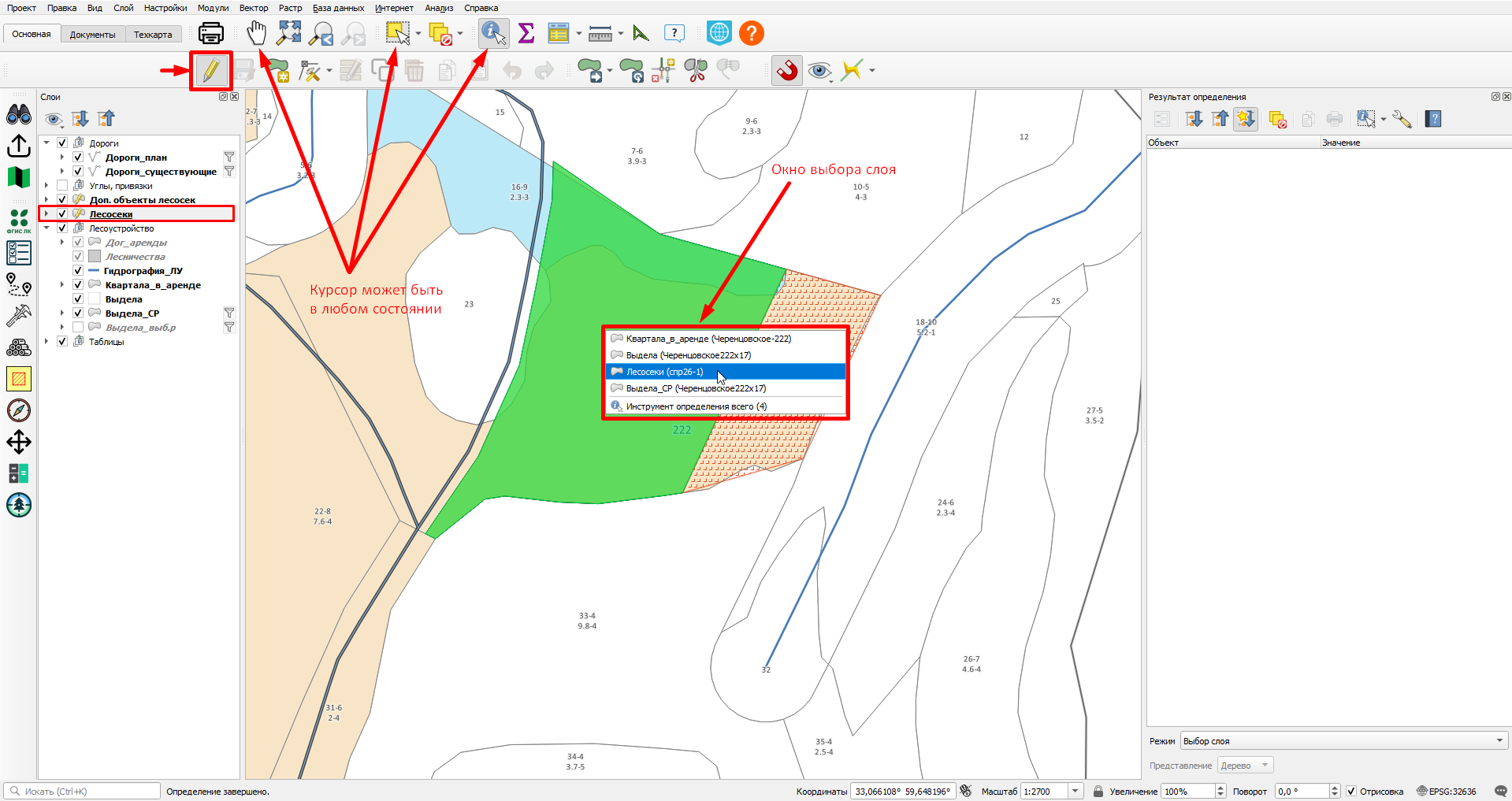Open the print layout printer icon
The width and height of the screenshot is (1512, 801).
tap(211, 33)
